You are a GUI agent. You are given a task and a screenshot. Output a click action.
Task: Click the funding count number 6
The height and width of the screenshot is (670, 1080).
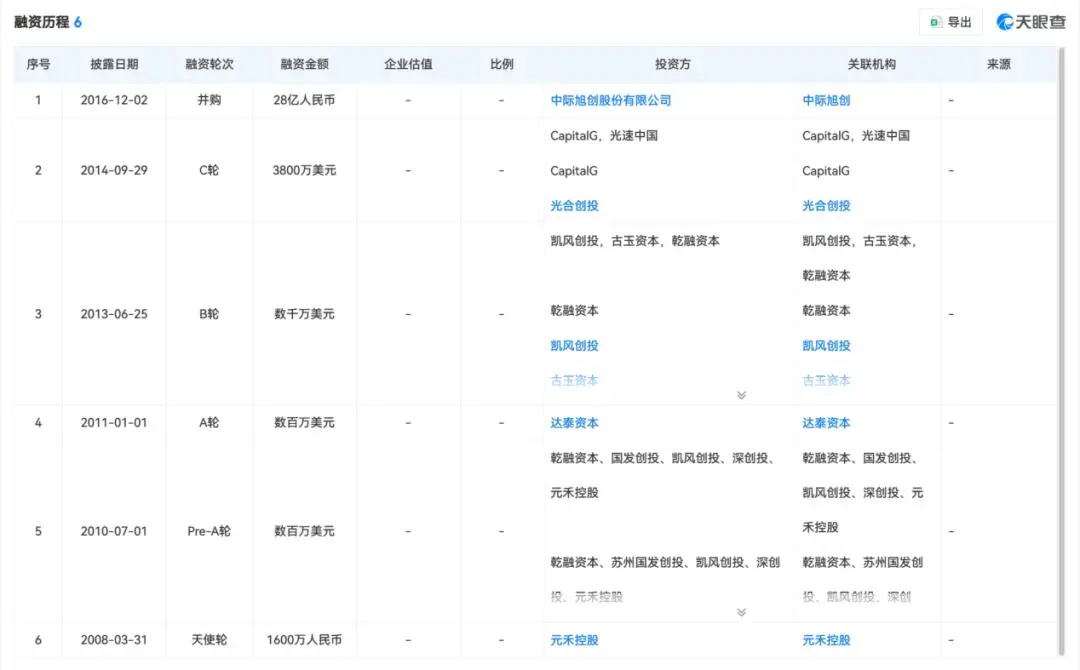point(78,22)
